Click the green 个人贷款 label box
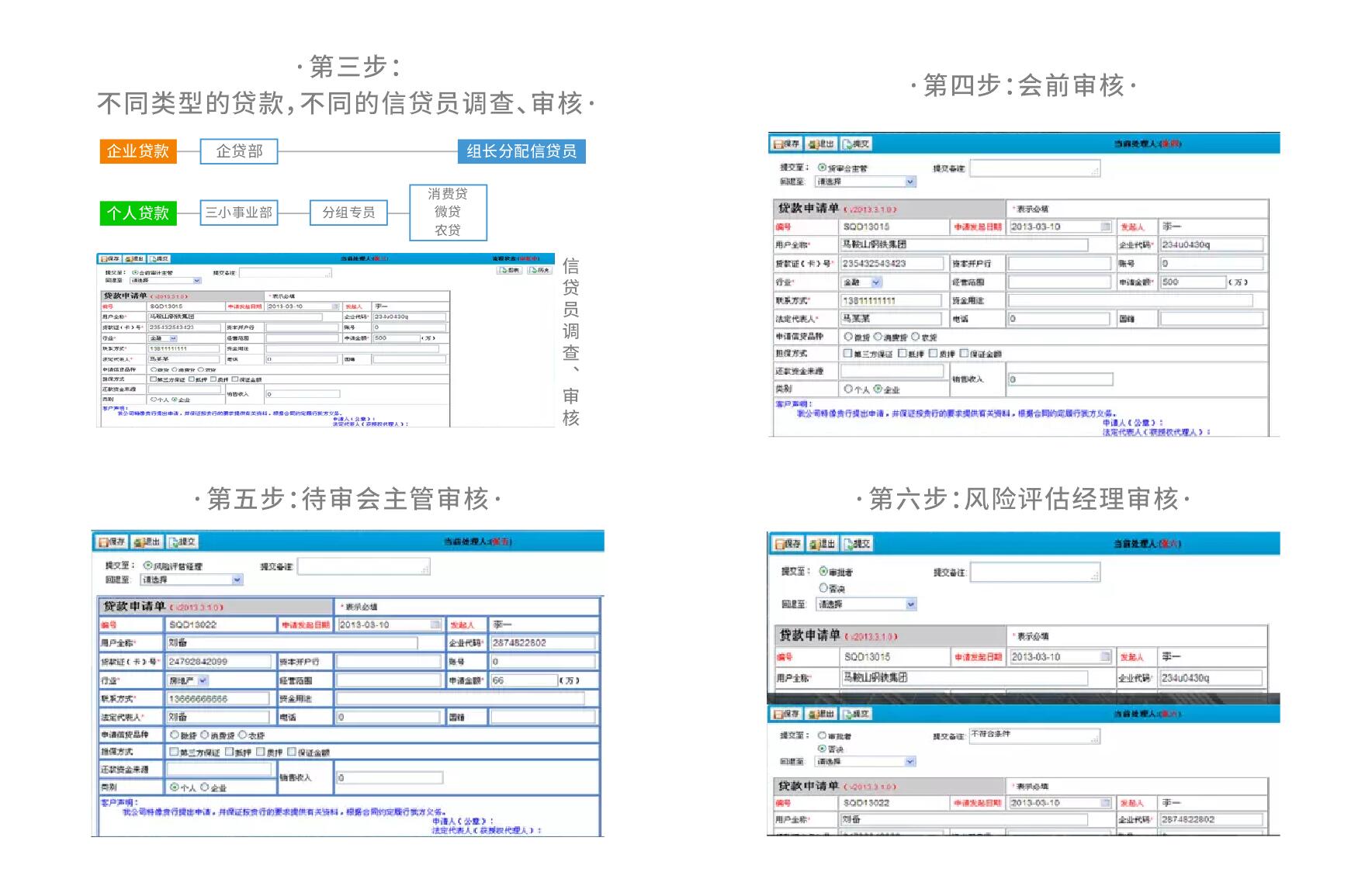Screen dimensions: 1372x872 point(138,213)
